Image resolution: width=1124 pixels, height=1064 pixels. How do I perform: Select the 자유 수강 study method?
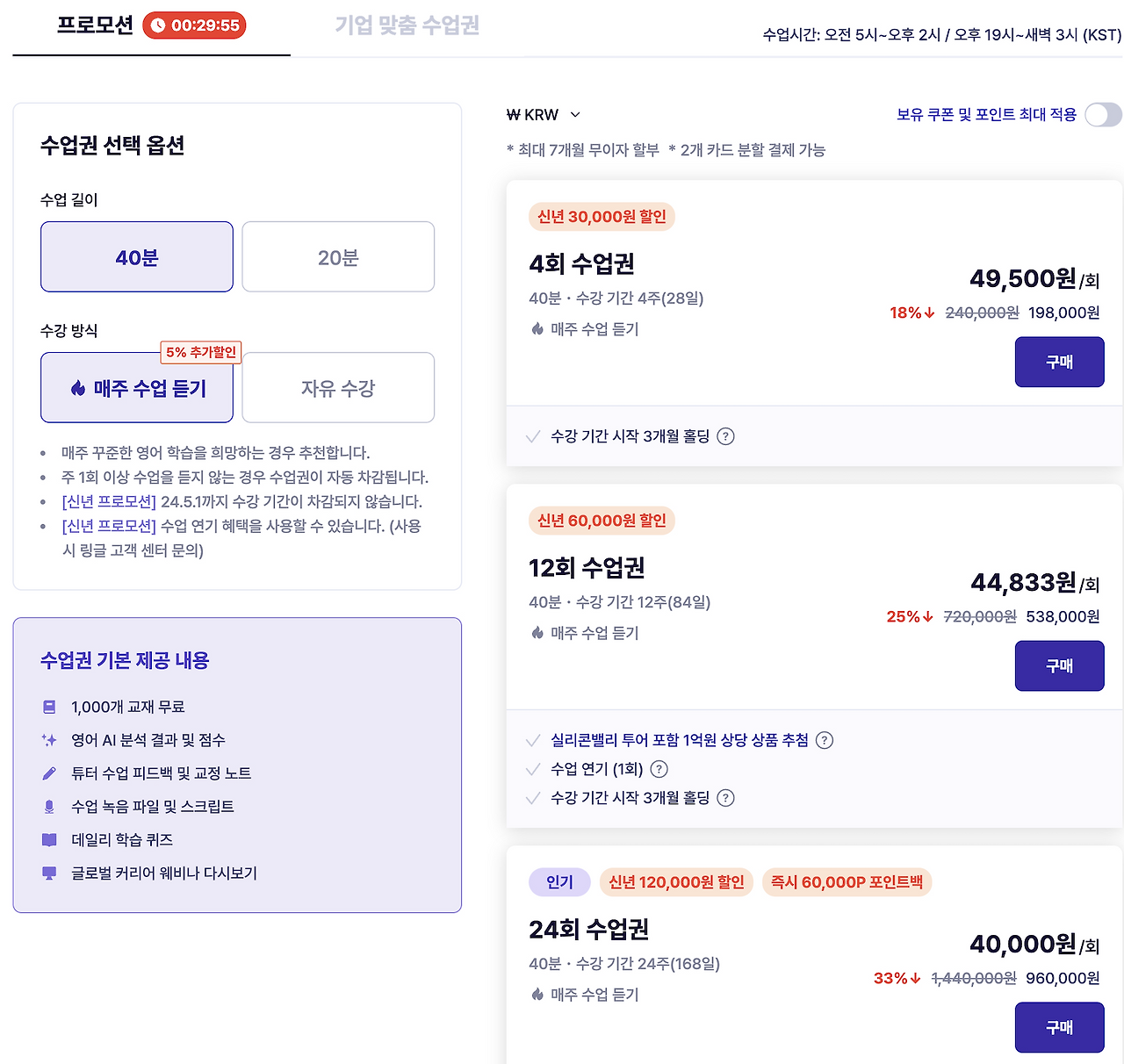[x=337, y=387]
